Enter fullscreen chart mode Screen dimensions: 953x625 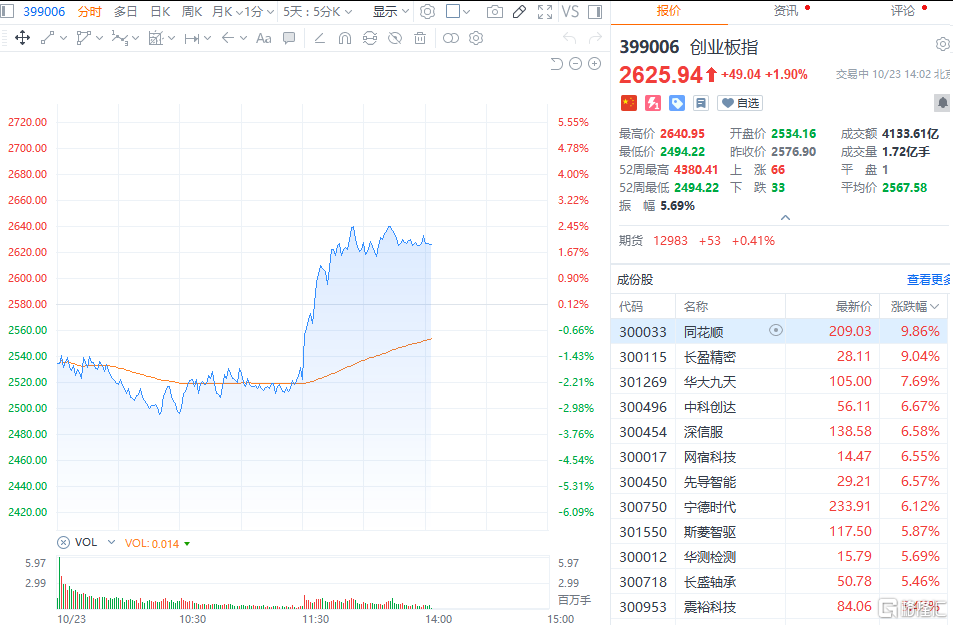545,12
